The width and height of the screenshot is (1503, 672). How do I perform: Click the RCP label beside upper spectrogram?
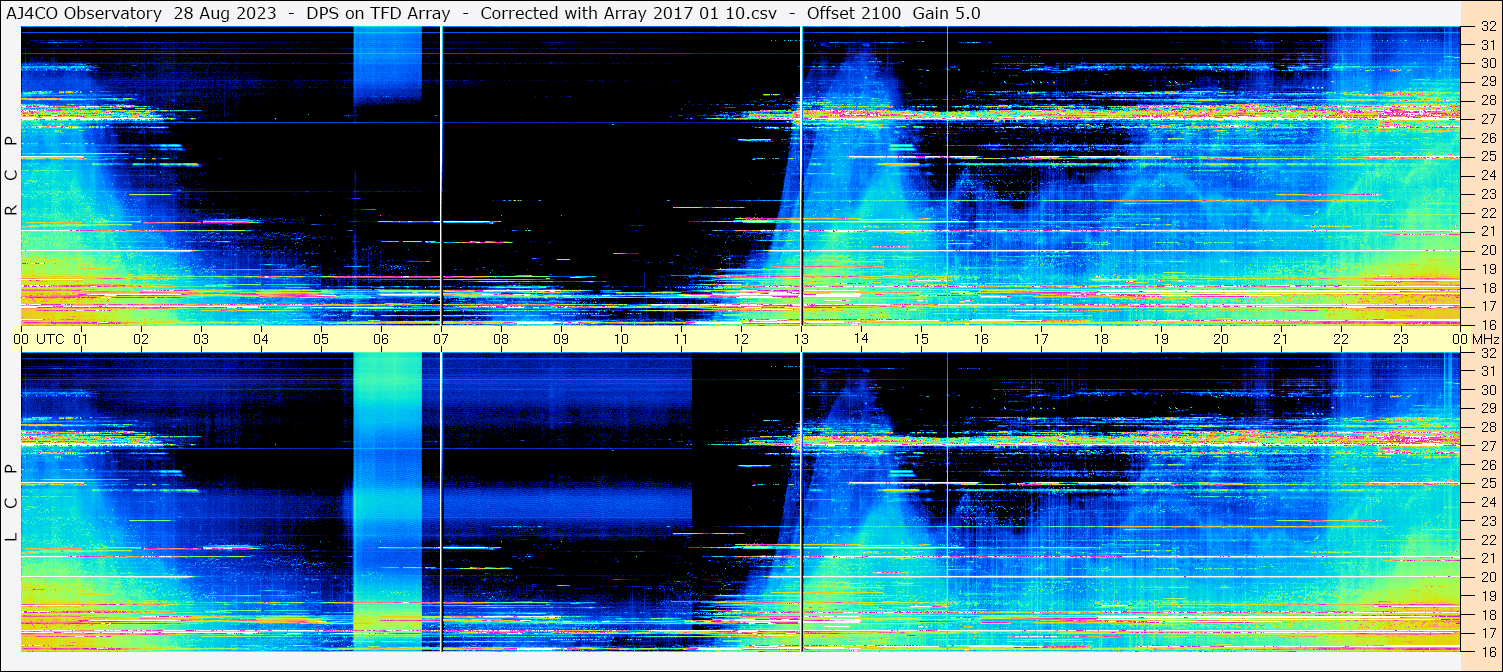tap(12, 175)
